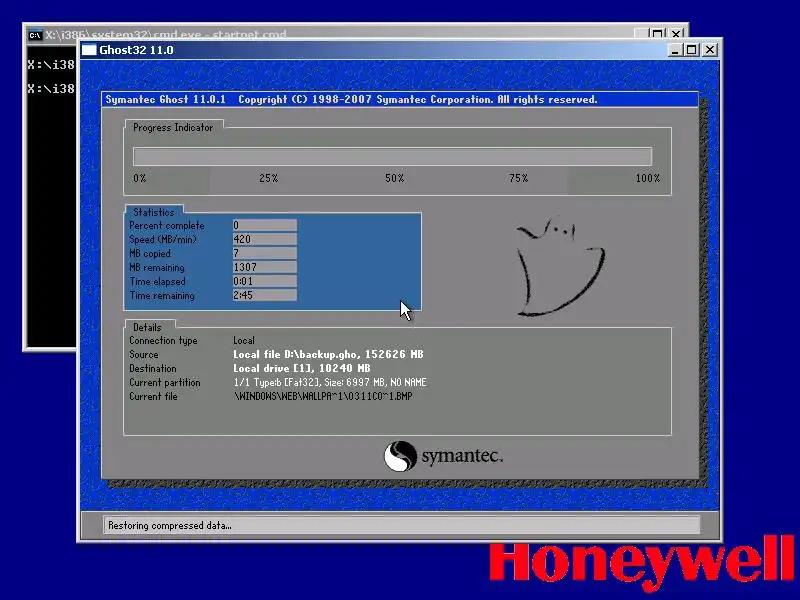Close the cmd window behind Ghost32
This screenshot has width=800, height=600.
(676, 34)
